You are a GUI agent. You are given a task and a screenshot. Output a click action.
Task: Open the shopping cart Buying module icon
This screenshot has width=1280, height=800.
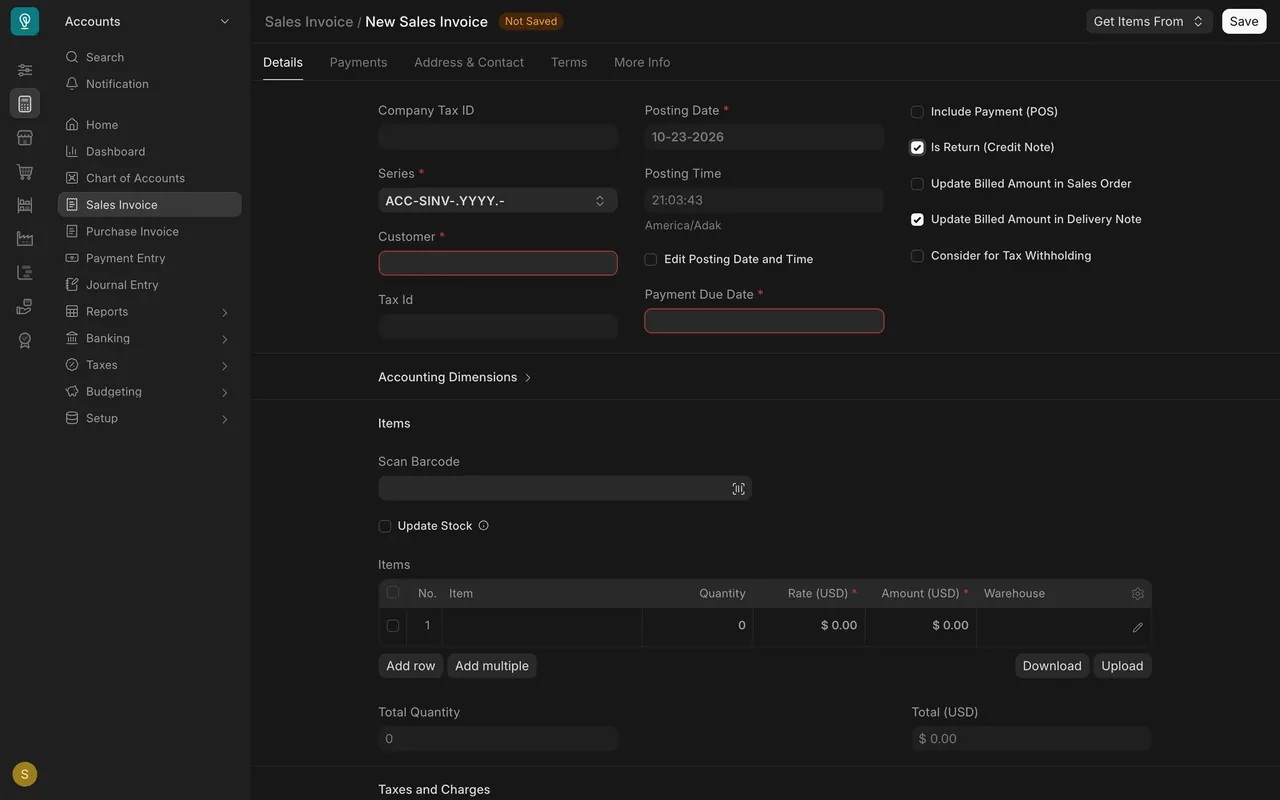(25, 172)
